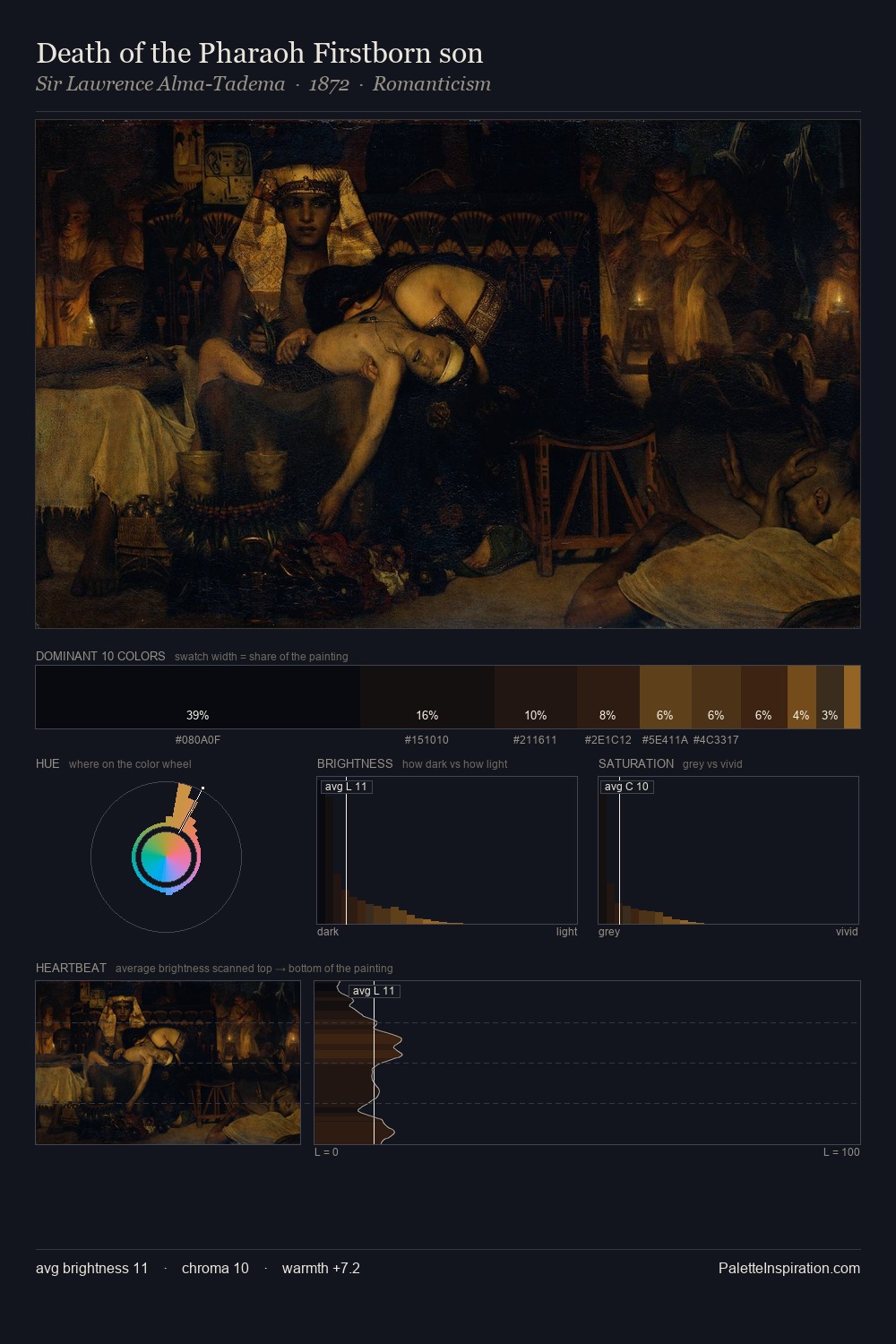
Task: Click the HUE section heading
Action: click(47, 763)
